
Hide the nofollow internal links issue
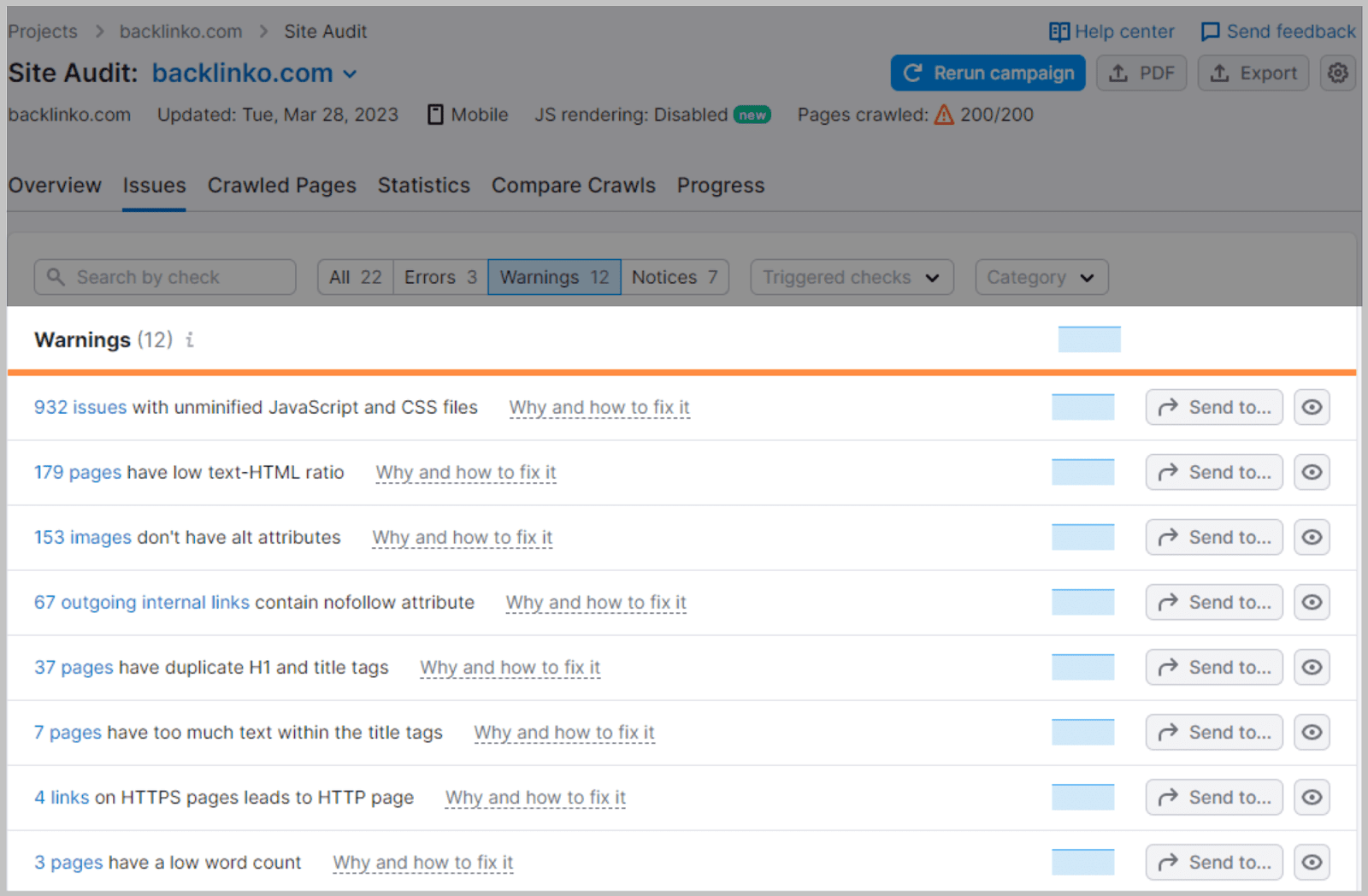[x=1312, y=602]
